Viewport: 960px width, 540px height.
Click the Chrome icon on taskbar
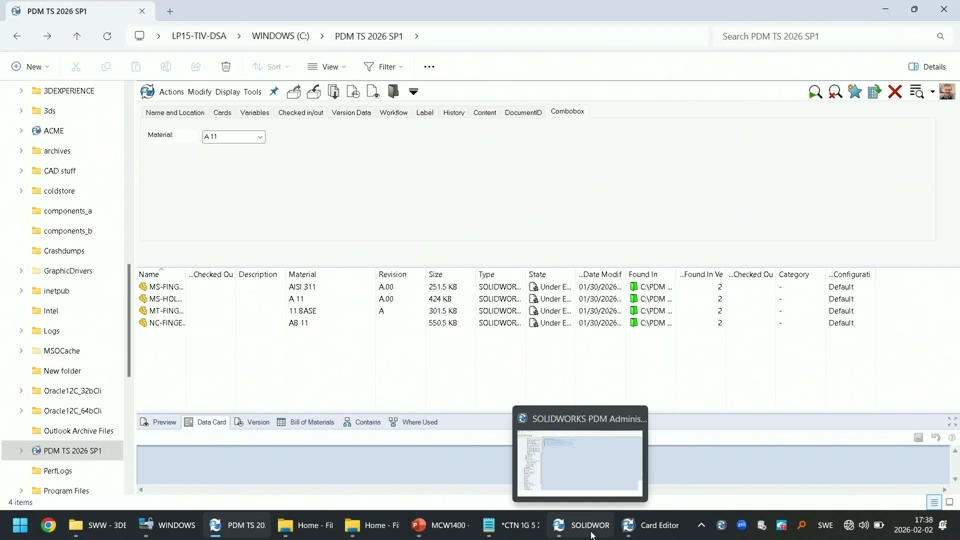pyautogui.click(x=48, y=525)
